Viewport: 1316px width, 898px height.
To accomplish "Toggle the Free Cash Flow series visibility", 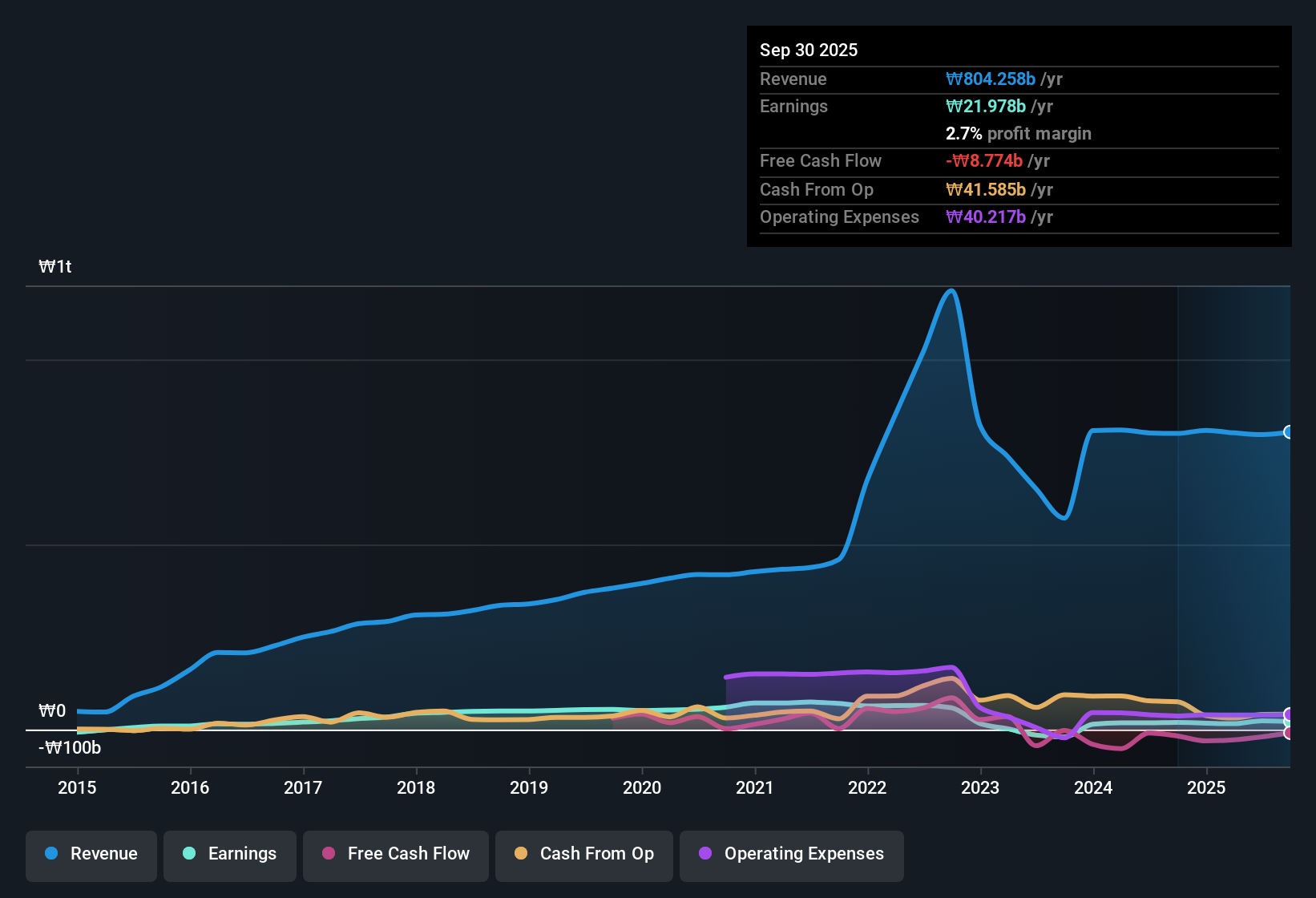I will [395, 854].
